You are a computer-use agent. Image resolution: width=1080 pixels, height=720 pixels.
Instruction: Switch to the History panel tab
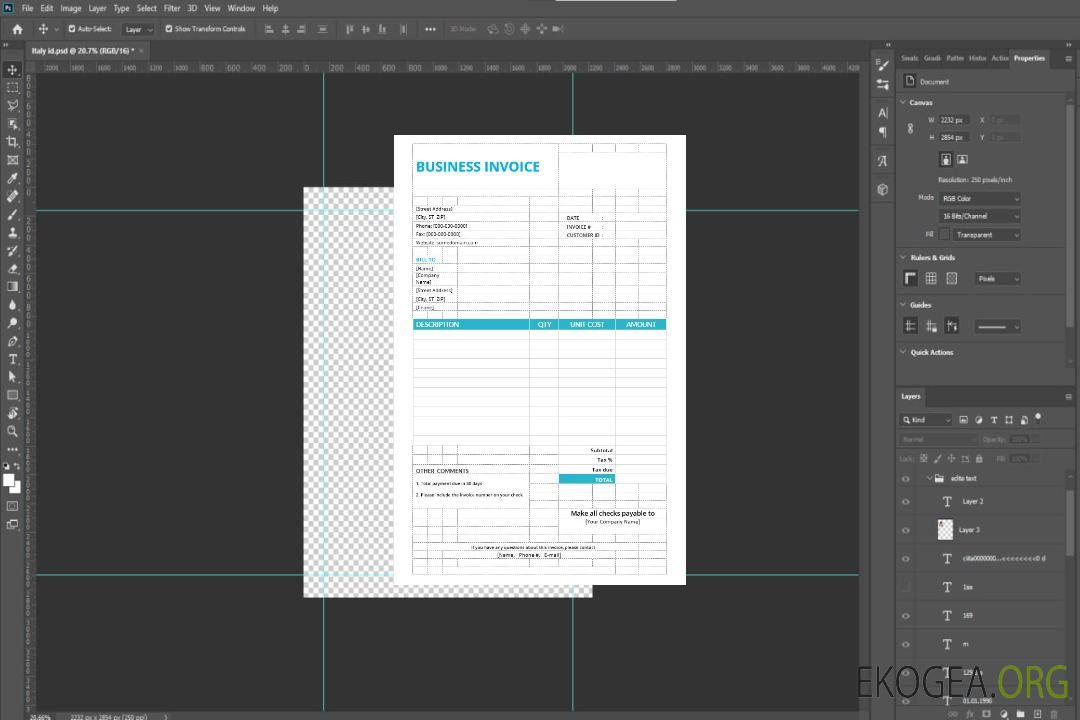(x=977, y=59)
